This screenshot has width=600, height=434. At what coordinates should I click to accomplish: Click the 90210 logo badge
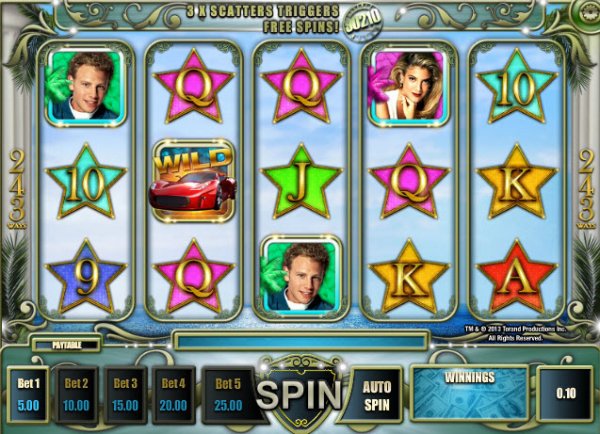click(x=364, y=24)
